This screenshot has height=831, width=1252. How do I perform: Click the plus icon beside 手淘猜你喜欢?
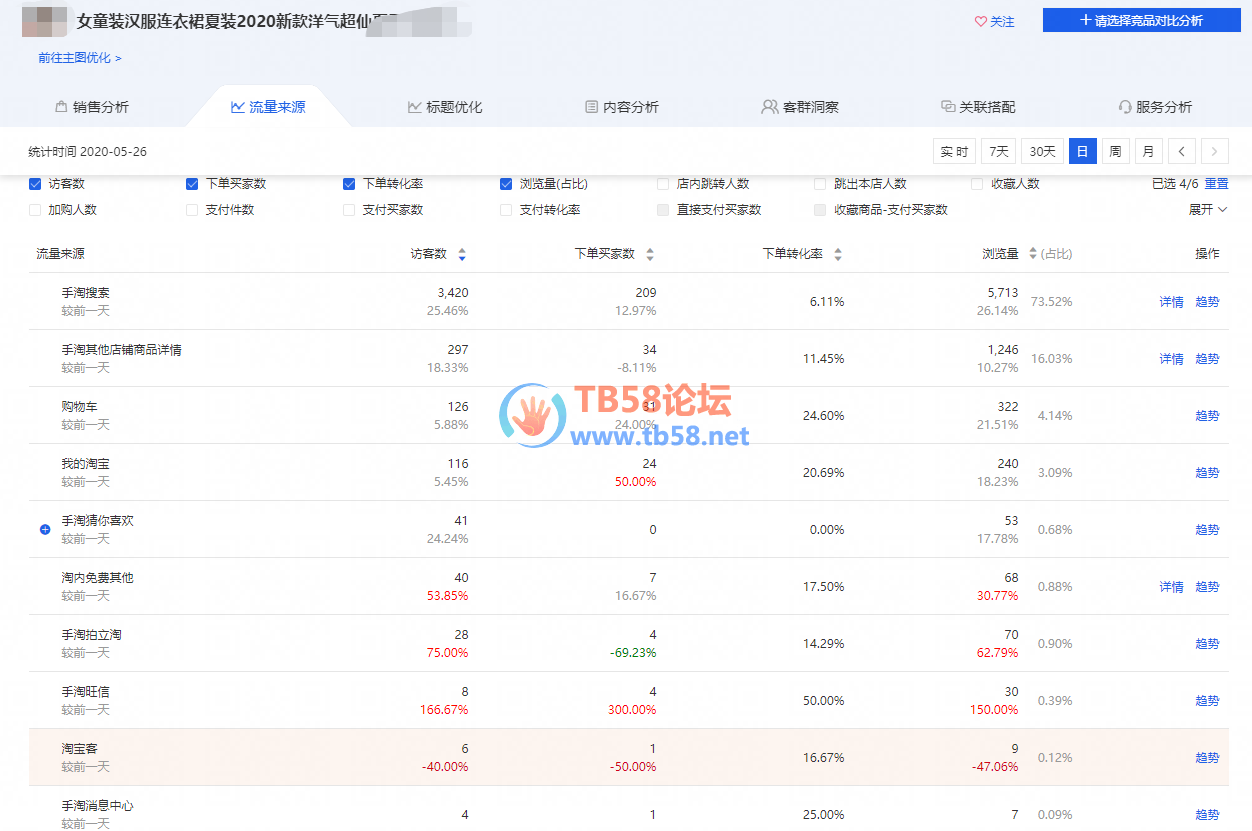[x=45, y=529]
